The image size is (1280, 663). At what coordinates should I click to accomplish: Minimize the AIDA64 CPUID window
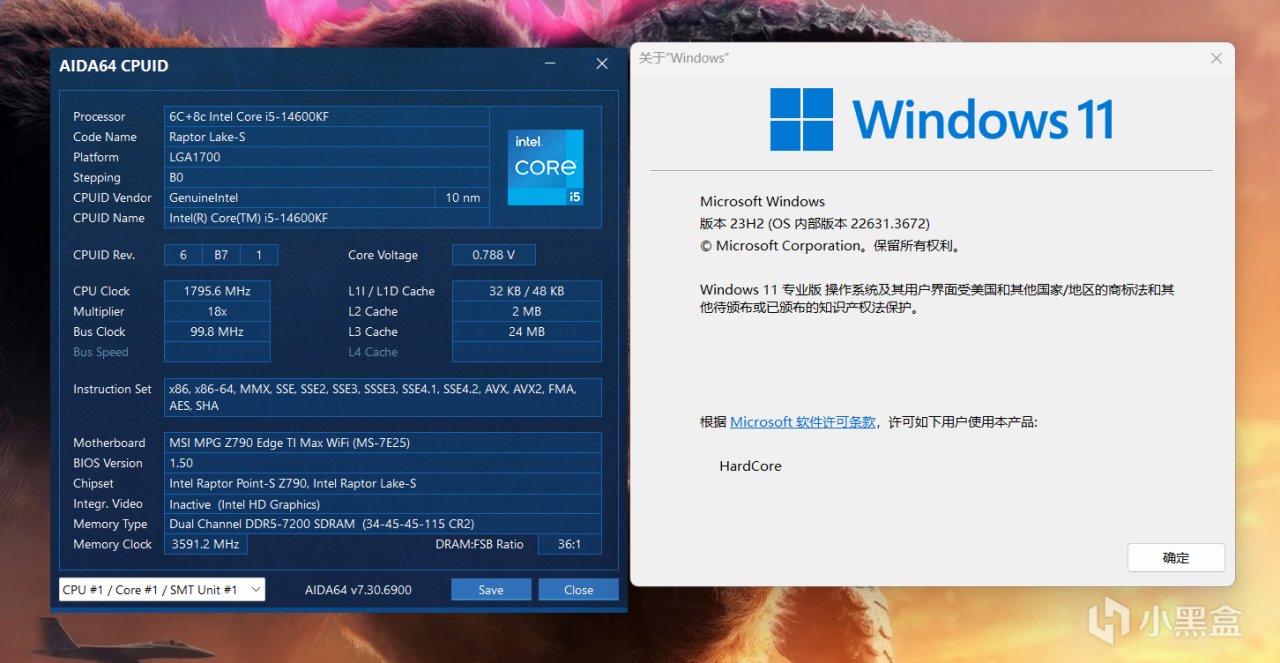point(550,65)
